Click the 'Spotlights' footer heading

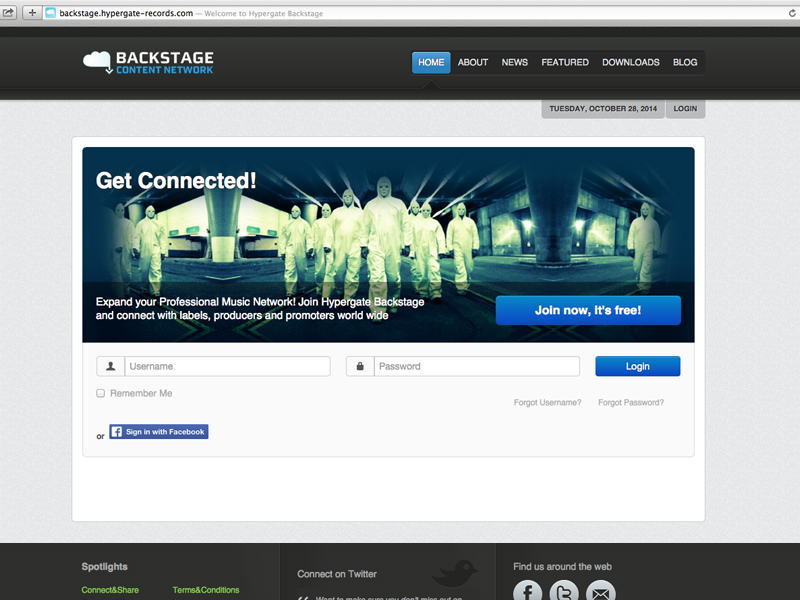point(105,566)
